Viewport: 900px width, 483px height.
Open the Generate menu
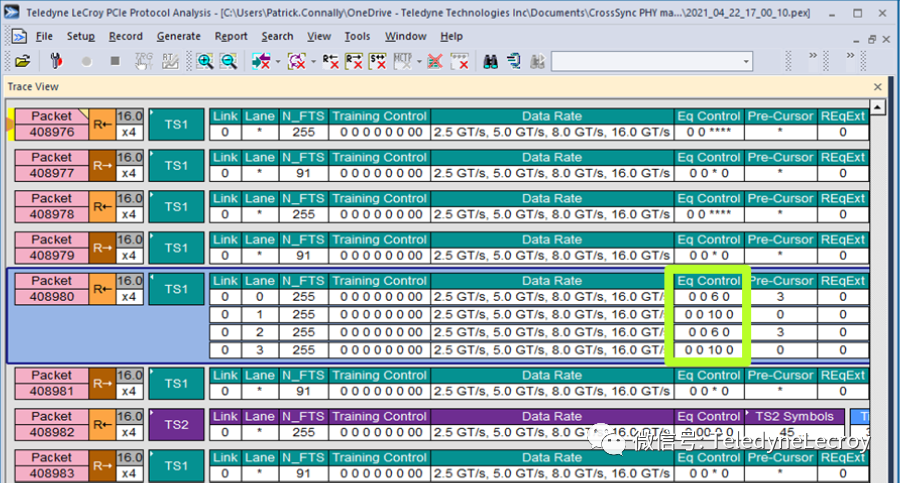178,36
